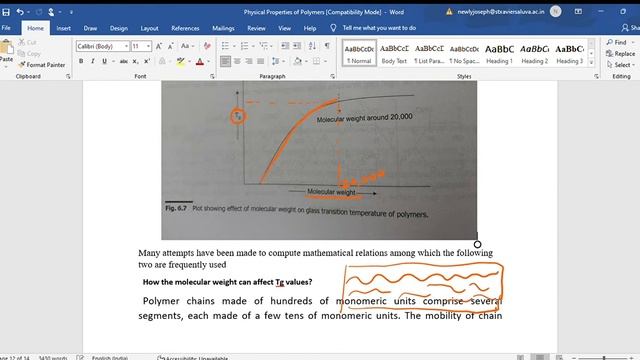Show paragraph marks pilcrow icon

pos(327,46)
